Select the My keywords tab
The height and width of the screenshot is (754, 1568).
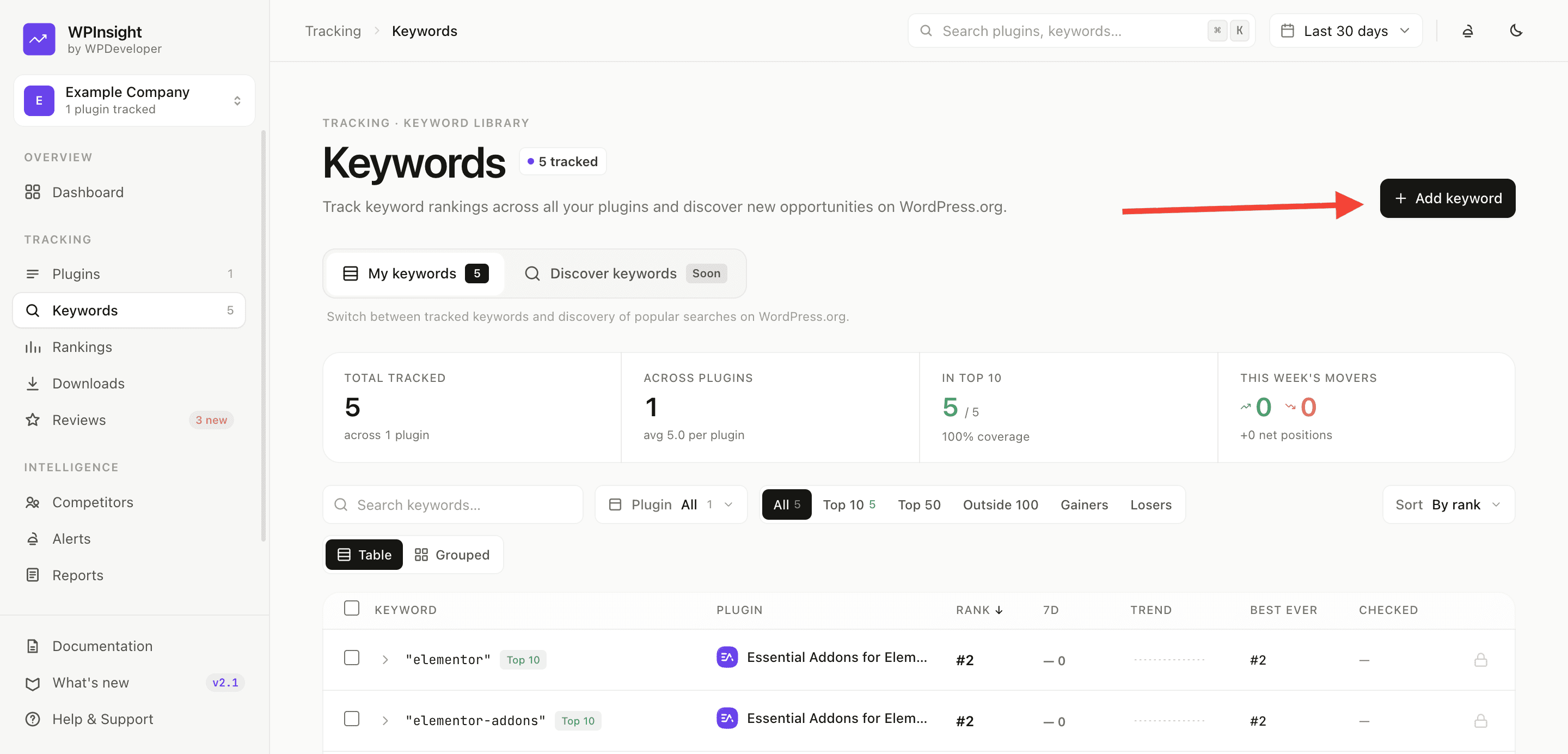point(415,274)
